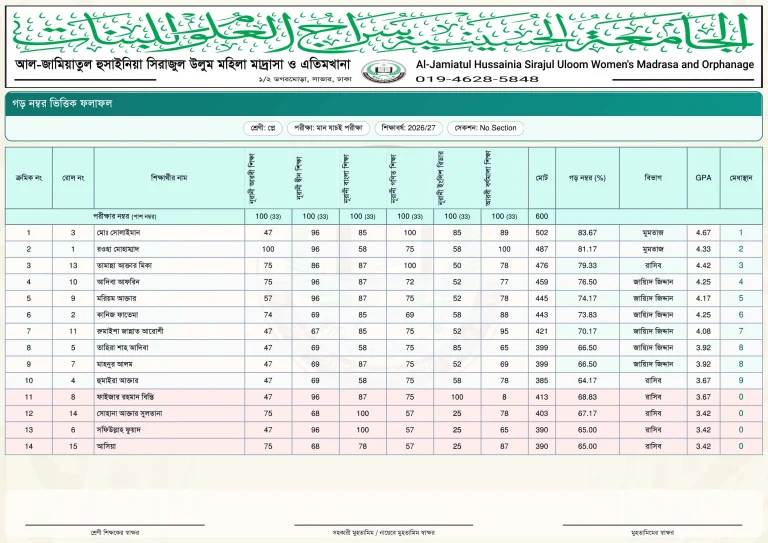Click the 'বিভাগ' column header
This screenshot has width=768, height=543.
(653, 178)
